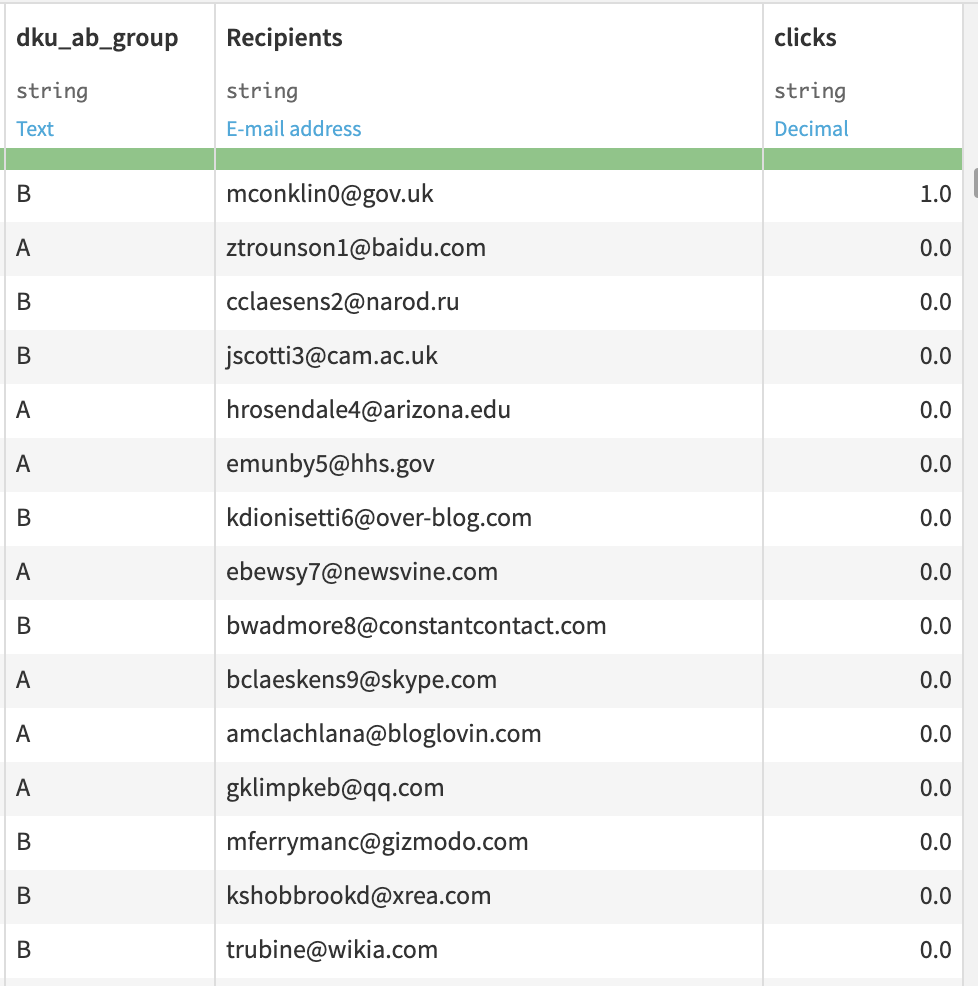
Task: Click the string type label under clicks
Action: click(x=810, y=90)
